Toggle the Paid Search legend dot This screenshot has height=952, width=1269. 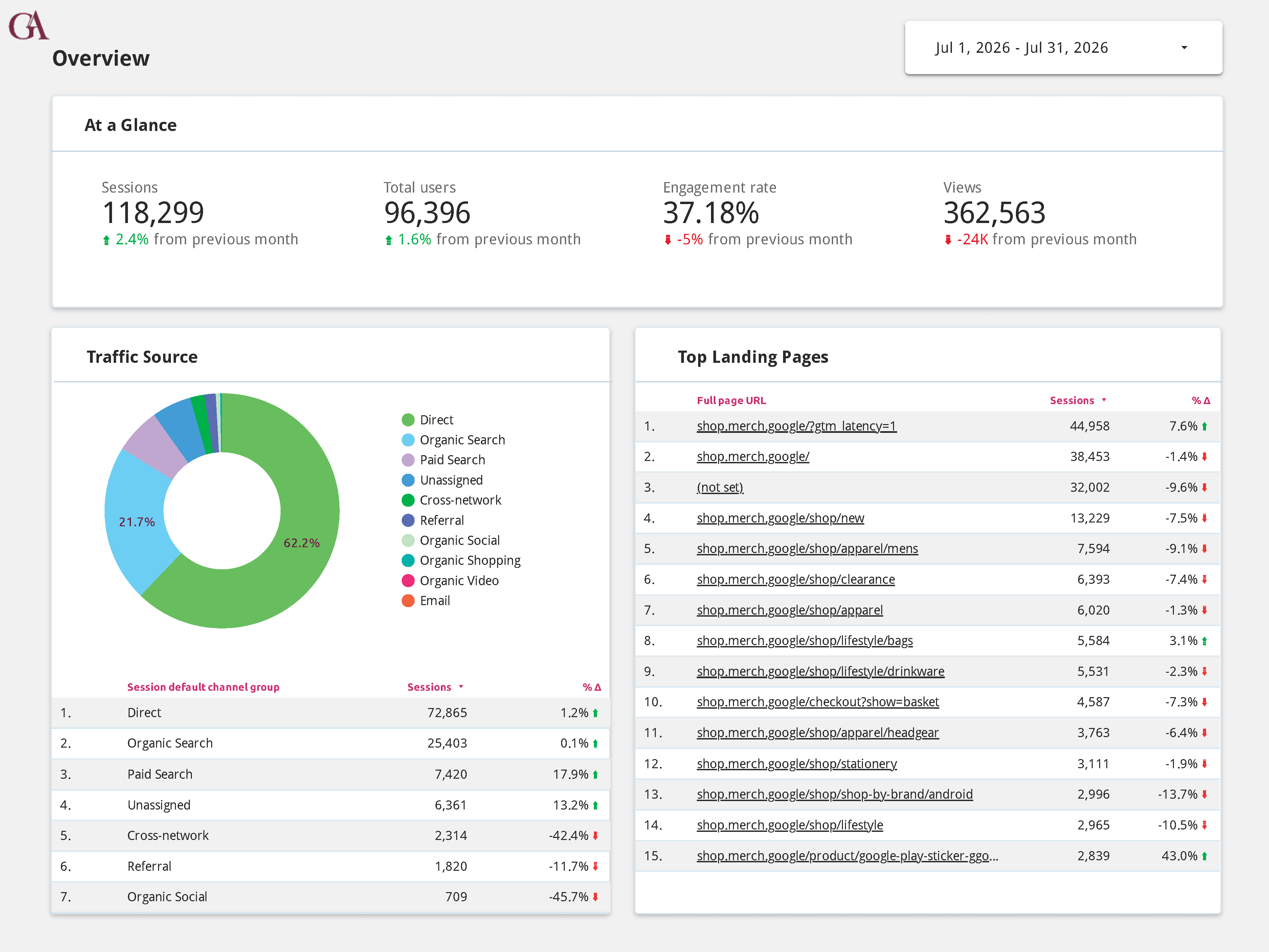408,460
